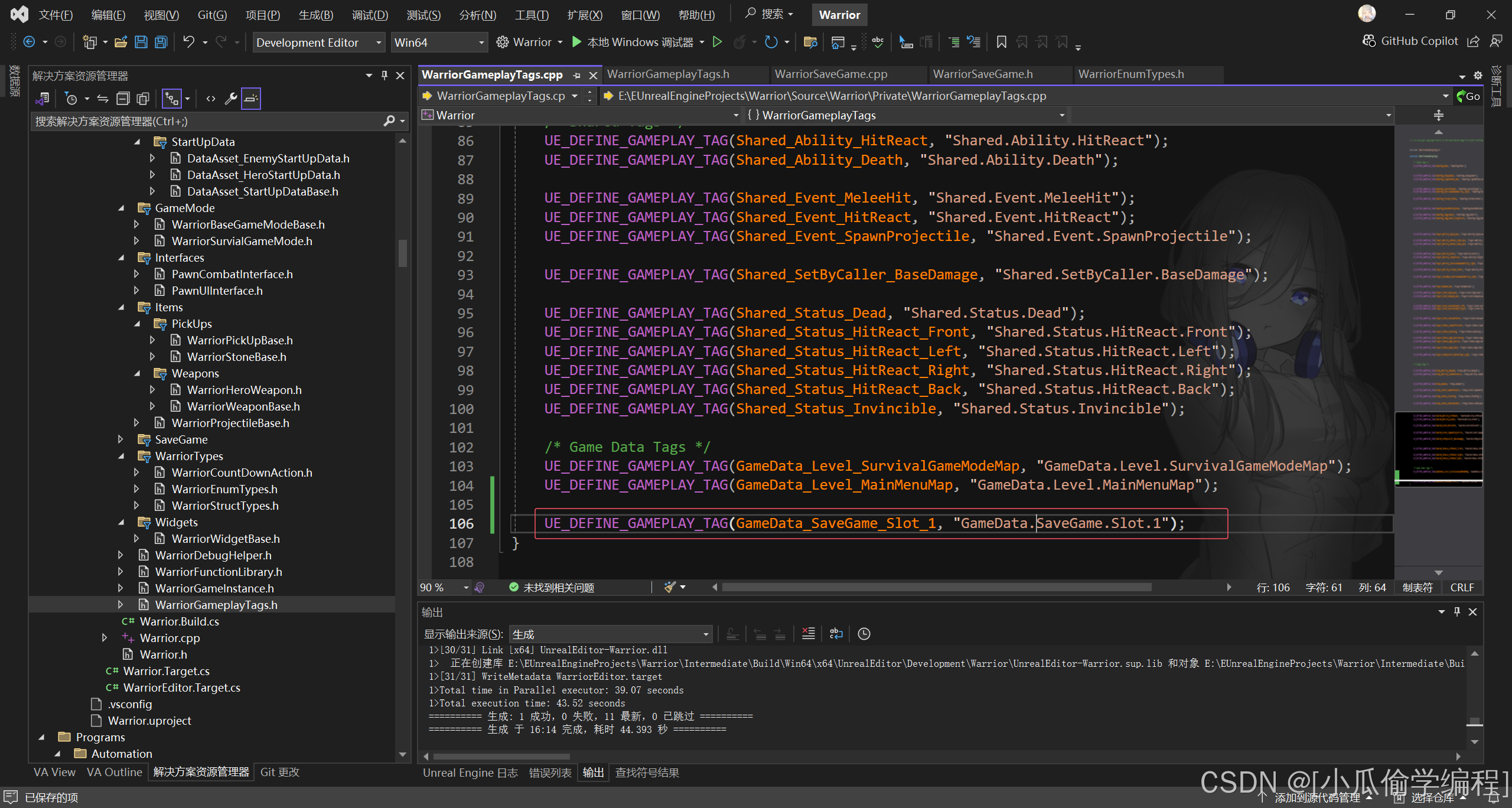The height and width of the screenshot is (808, 1512).
Task: Click the Toggle Bookmark toolbar icon
Action: click(x=1001, y=42)
